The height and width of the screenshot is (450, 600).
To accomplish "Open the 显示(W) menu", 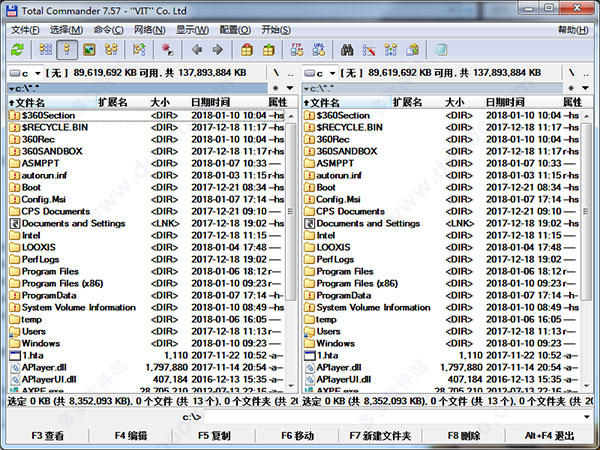I will pyautogui.click(x=192, y=30).
